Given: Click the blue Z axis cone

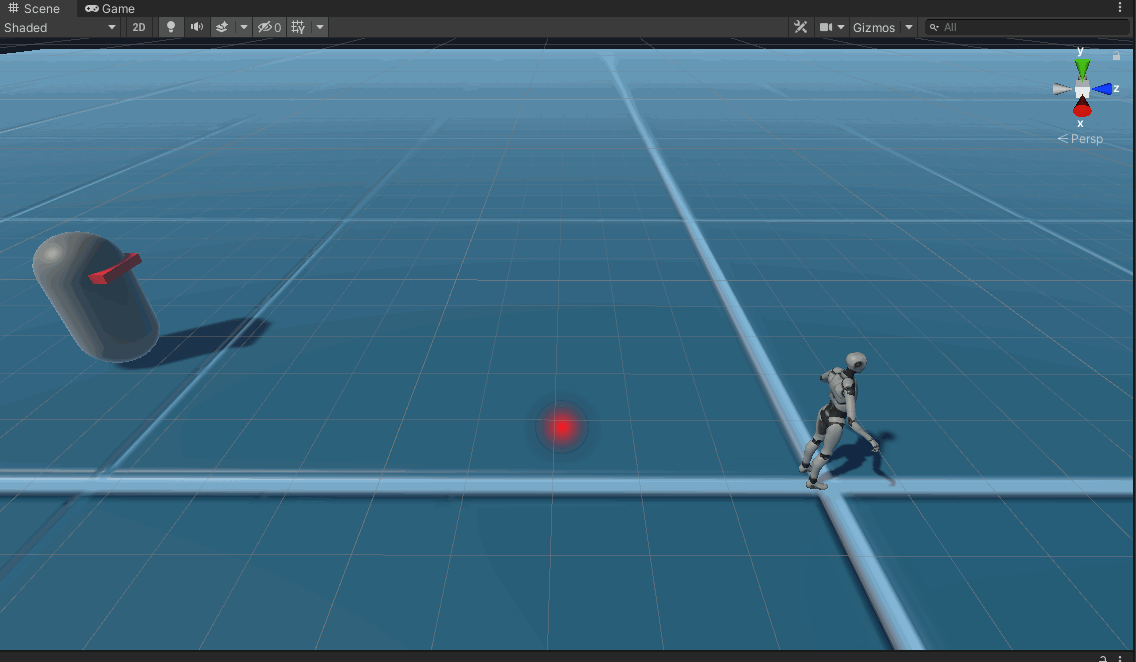Looking at the screenshot, I should (x=1102, y=89).
